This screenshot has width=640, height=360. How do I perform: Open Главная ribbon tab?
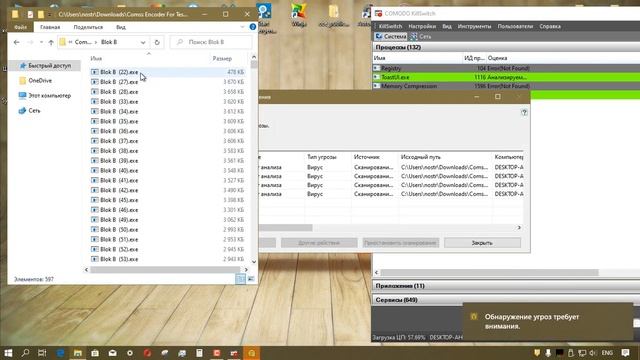click(50, 27)
